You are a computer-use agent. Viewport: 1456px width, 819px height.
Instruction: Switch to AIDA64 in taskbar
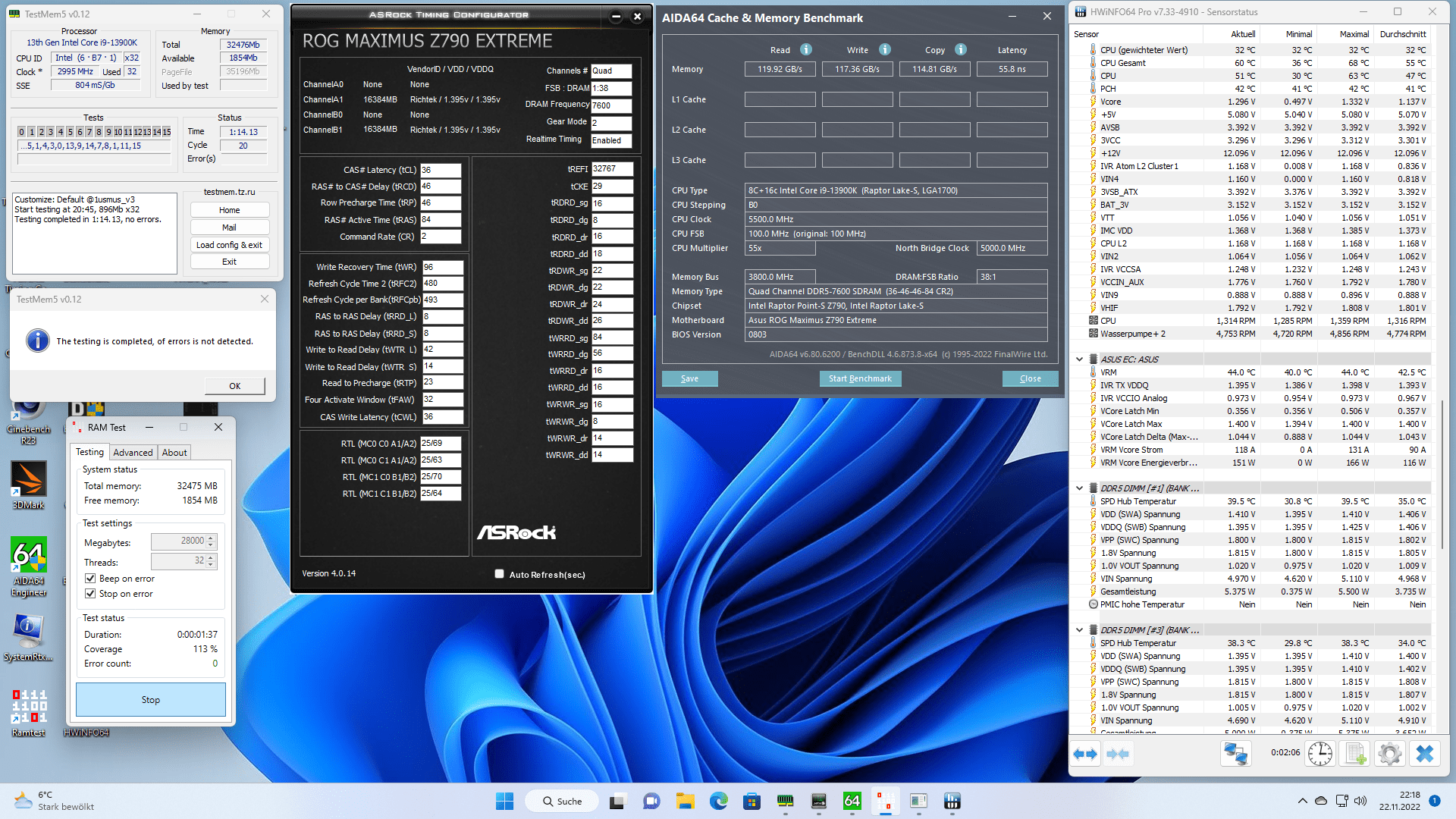(852, 801)
